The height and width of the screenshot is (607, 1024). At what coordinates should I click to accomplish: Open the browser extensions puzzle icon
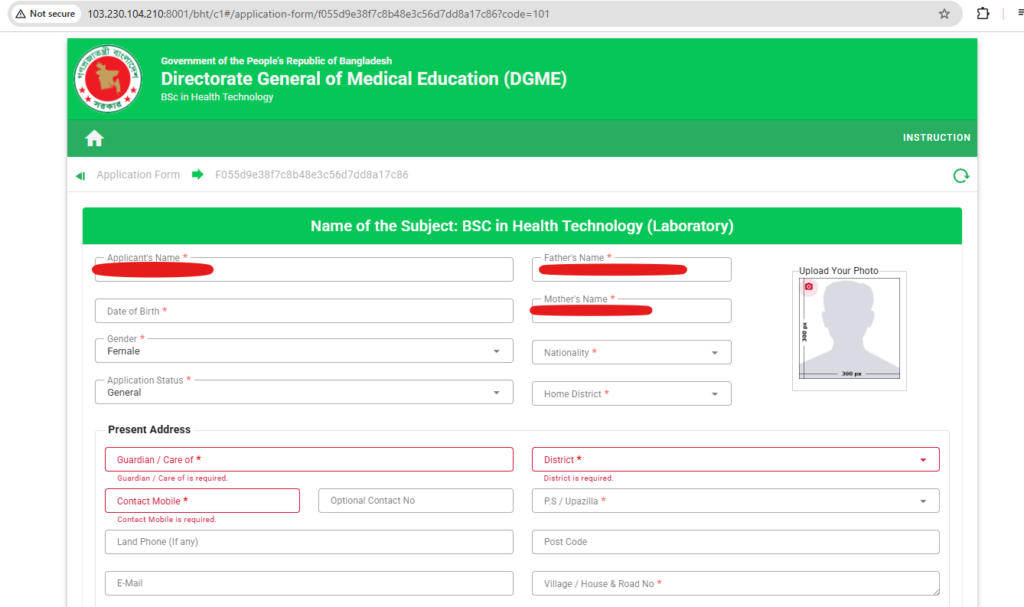click(x=983, y=14)
